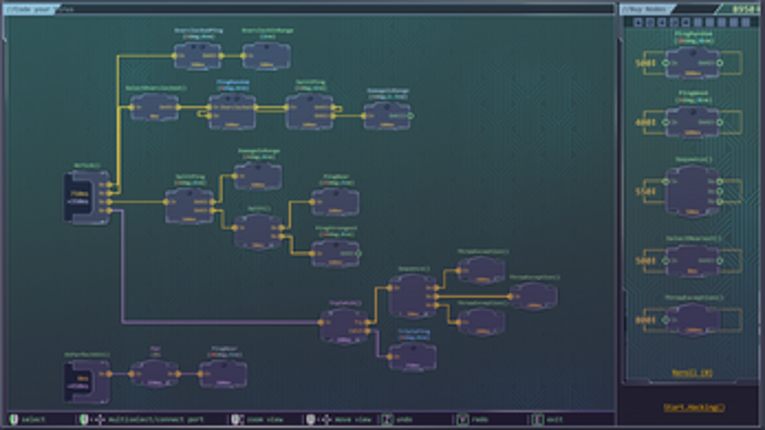Click the Try output port on TryCatch()
The height and width of the screenshot is (430, 765).
pos(367,322)
